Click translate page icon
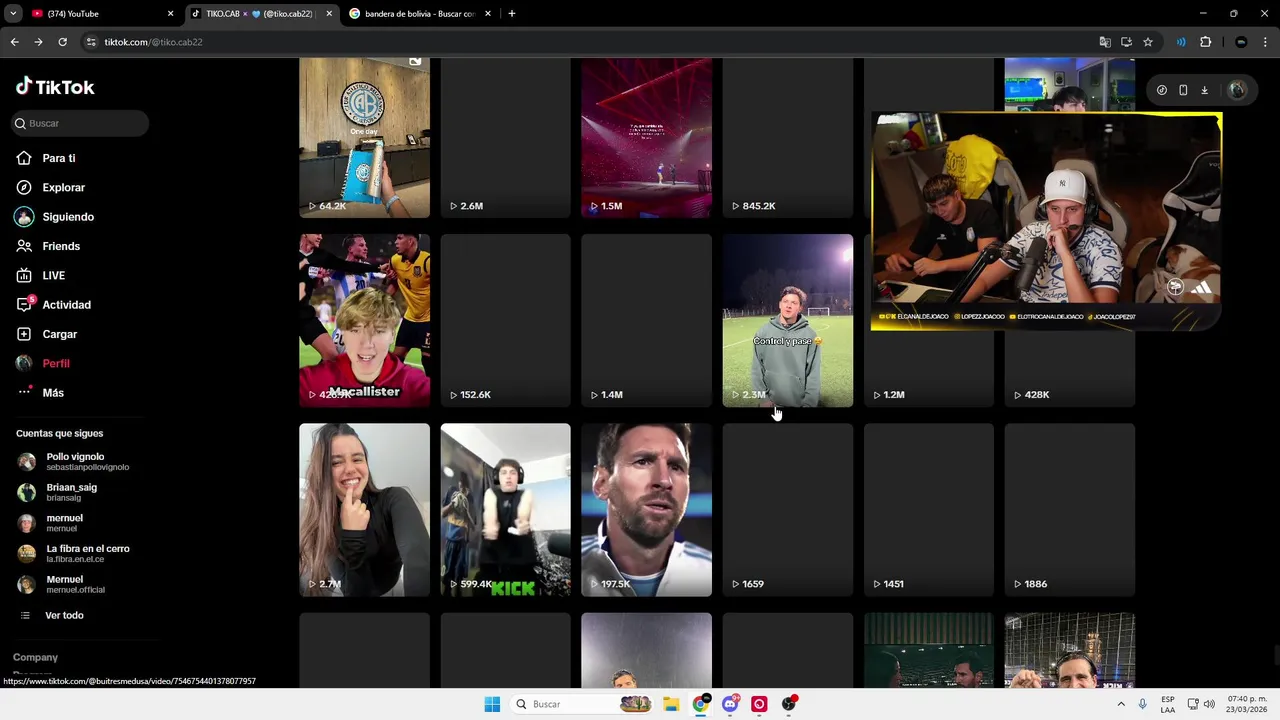The height and width of the screenshot is (720, 1280). (x=1105, y=42)
